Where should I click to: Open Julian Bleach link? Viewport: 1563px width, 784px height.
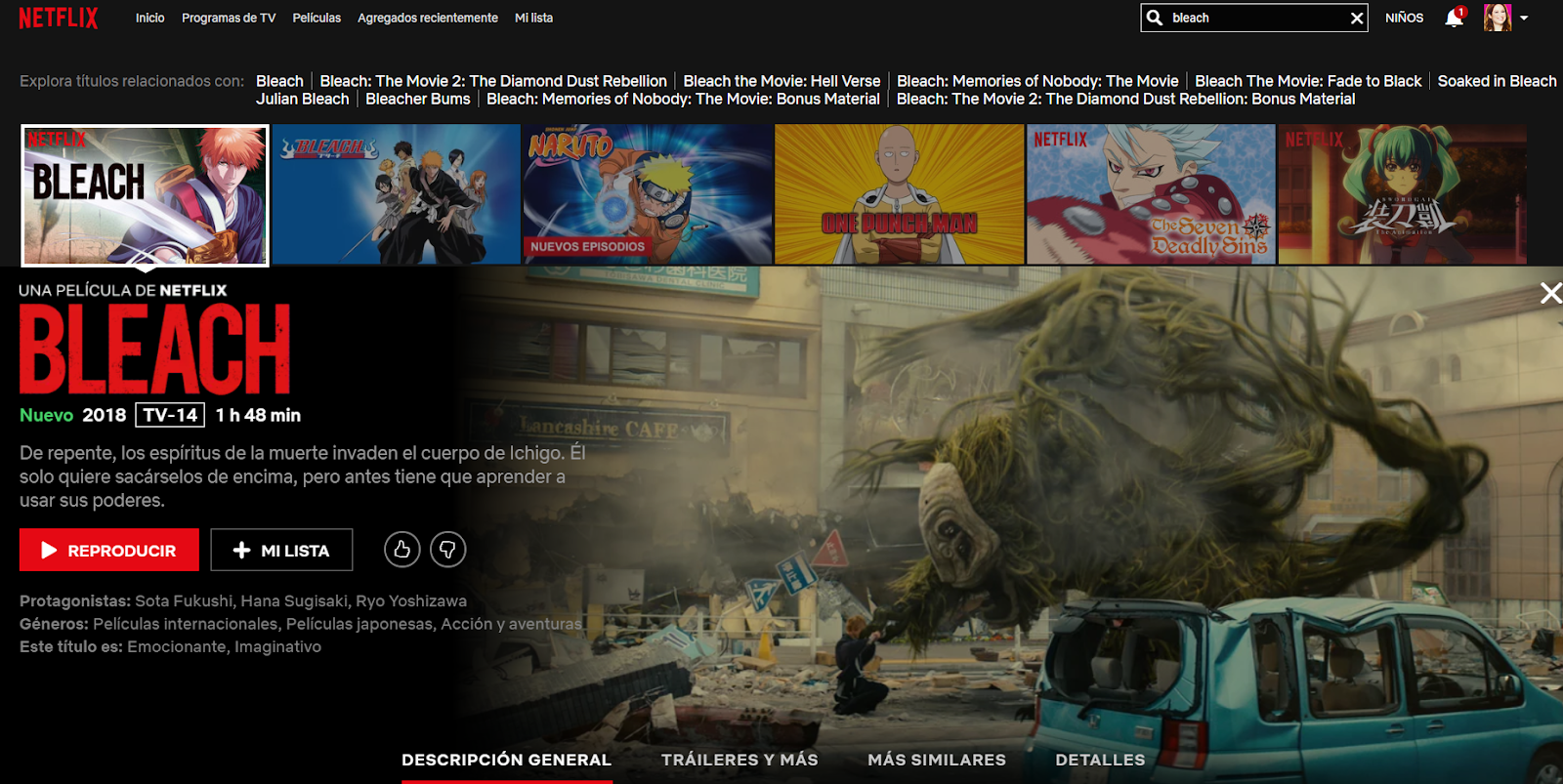(302, 99)
